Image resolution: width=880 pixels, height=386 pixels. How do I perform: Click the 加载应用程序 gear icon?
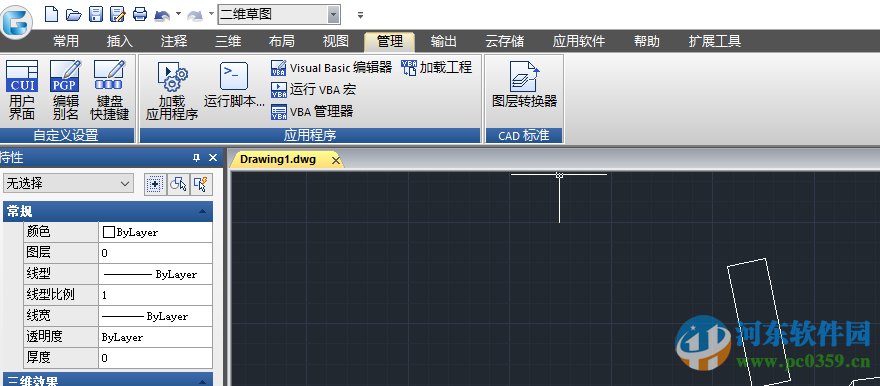coord(172,91)
